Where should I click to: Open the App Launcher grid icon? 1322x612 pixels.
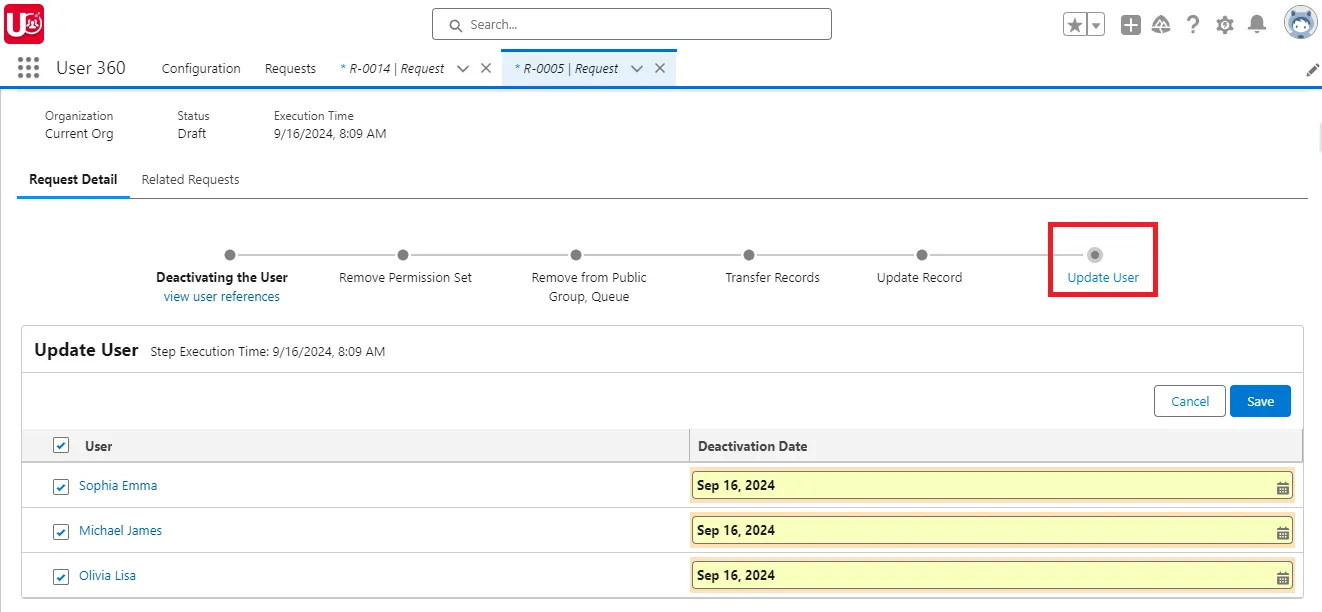[28, 68]
